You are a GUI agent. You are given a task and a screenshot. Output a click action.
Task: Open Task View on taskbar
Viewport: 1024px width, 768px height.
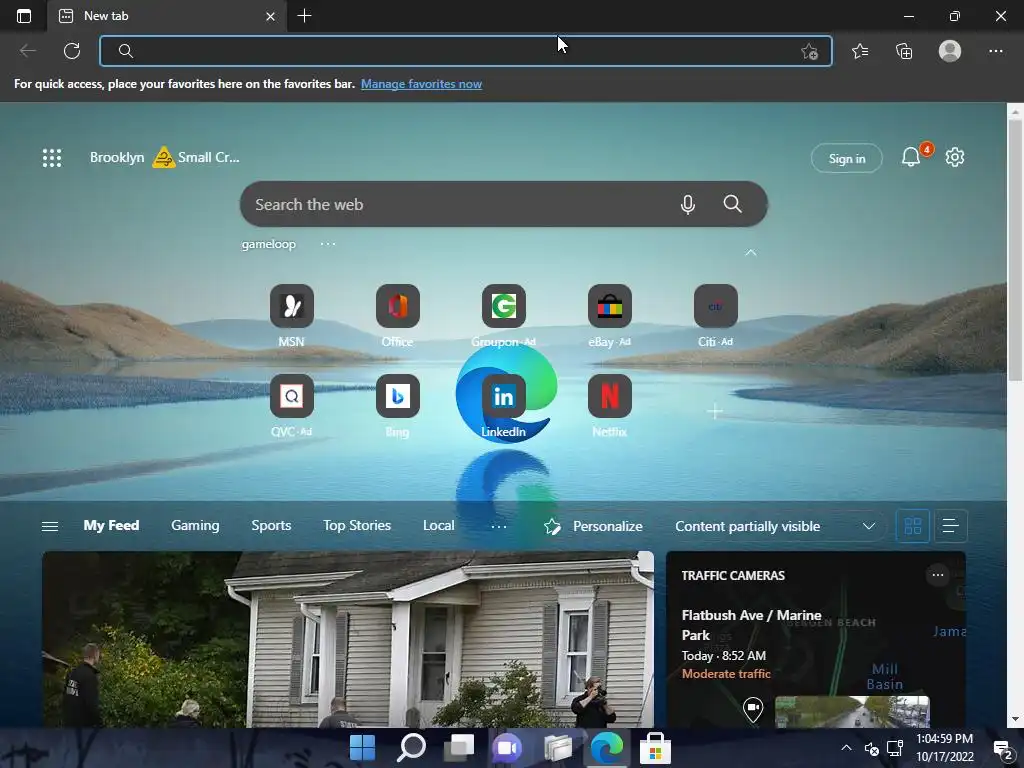460,748
